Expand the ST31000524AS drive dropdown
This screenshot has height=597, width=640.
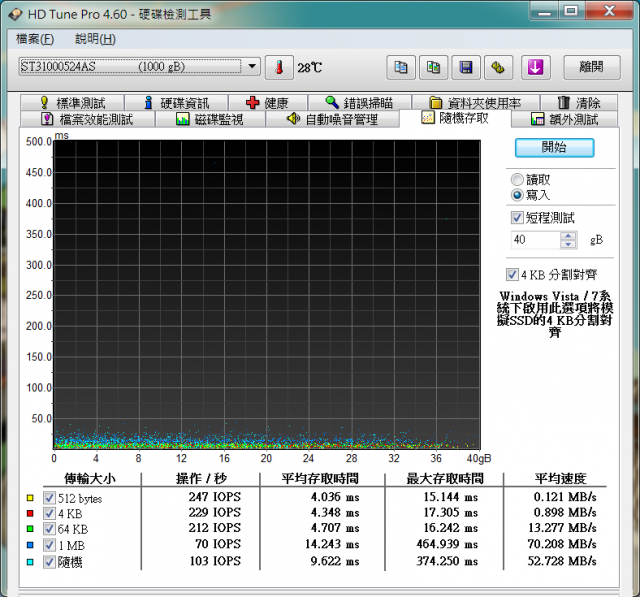(x=252, y=66)
